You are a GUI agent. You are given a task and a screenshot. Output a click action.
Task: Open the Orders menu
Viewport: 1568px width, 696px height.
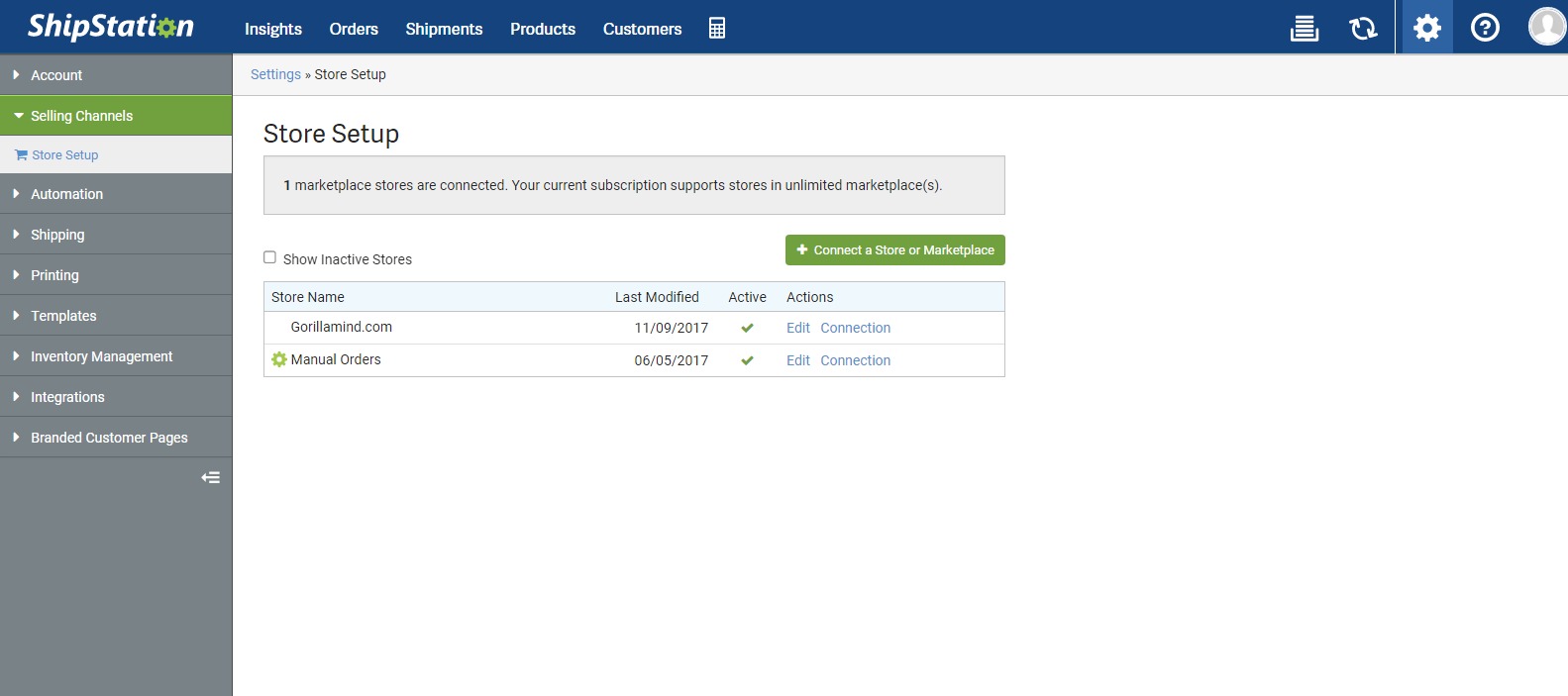[x=354, y=29]
